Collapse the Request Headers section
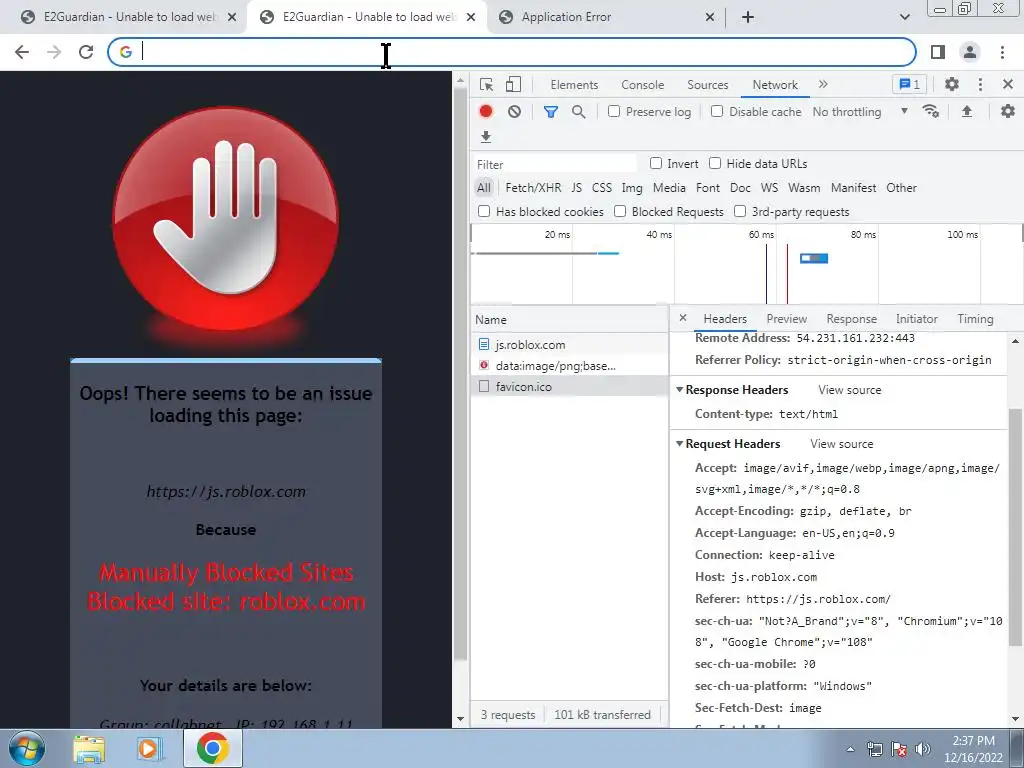1024x768 pixels. click(x=679, y=444)
